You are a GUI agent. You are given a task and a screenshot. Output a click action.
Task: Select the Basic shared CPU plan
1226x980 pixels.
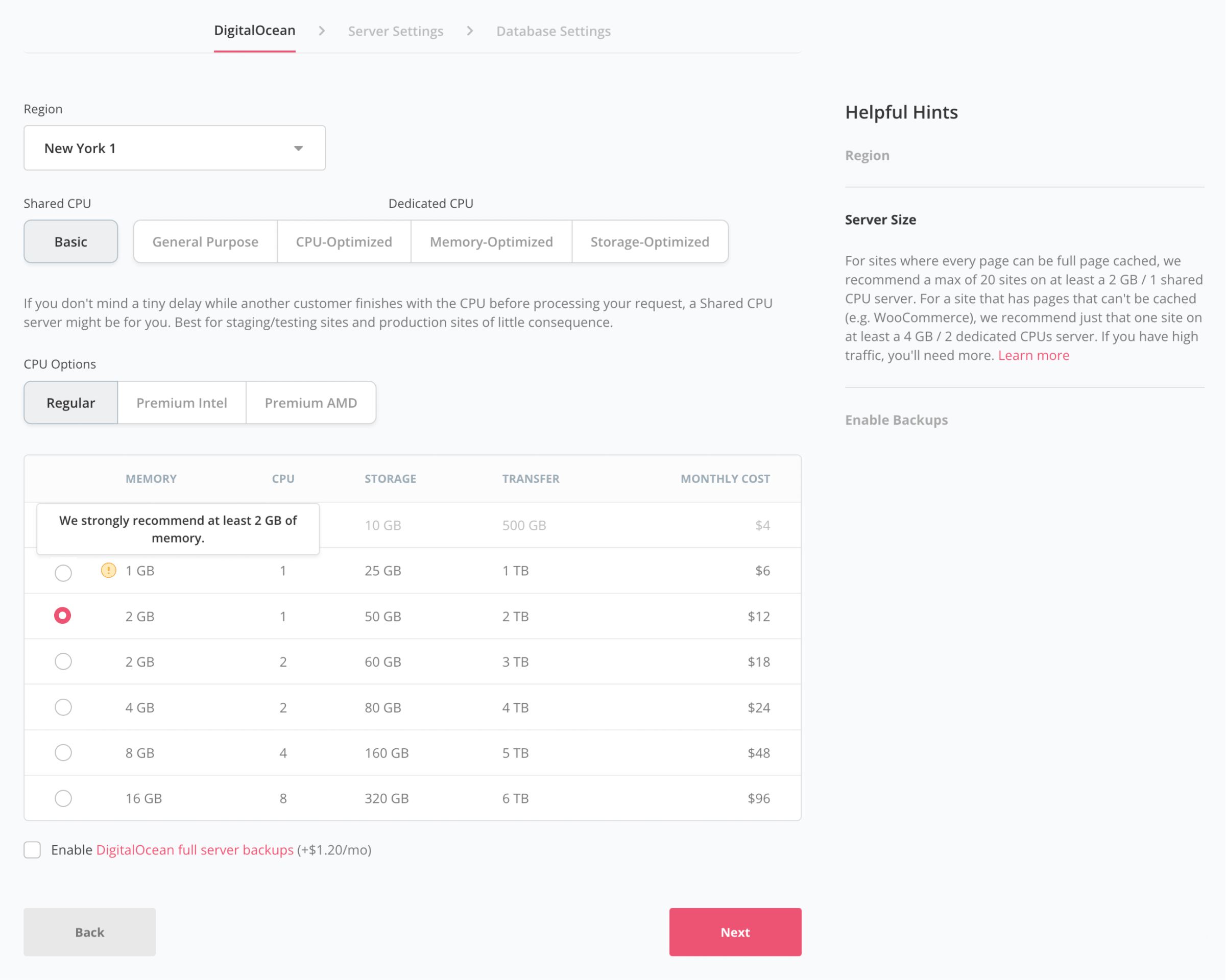(71, 241)
